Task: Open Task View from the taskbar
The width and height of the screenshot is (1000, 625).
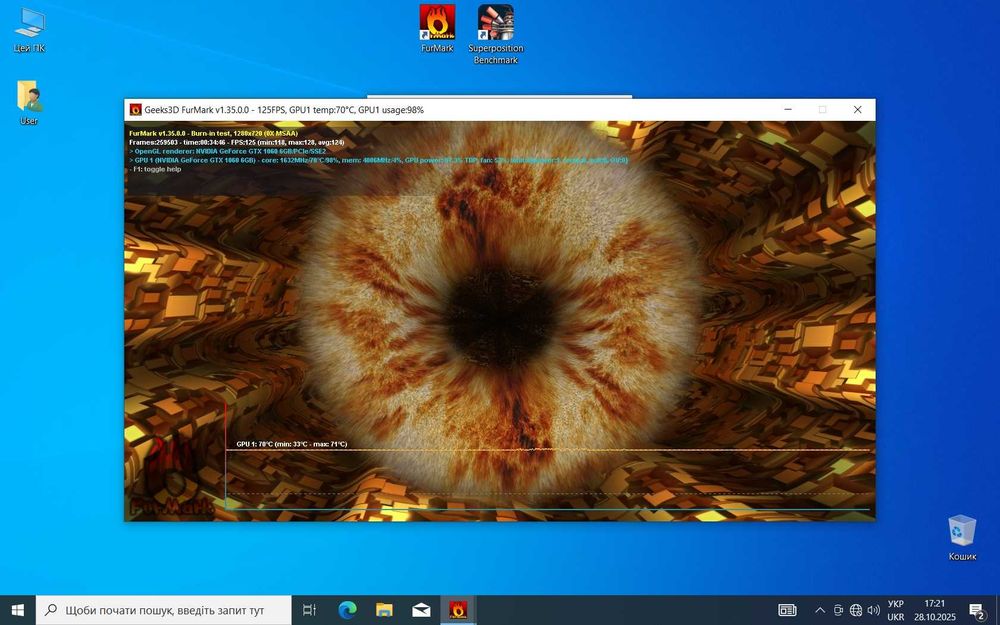Action: tap(309, 610)
